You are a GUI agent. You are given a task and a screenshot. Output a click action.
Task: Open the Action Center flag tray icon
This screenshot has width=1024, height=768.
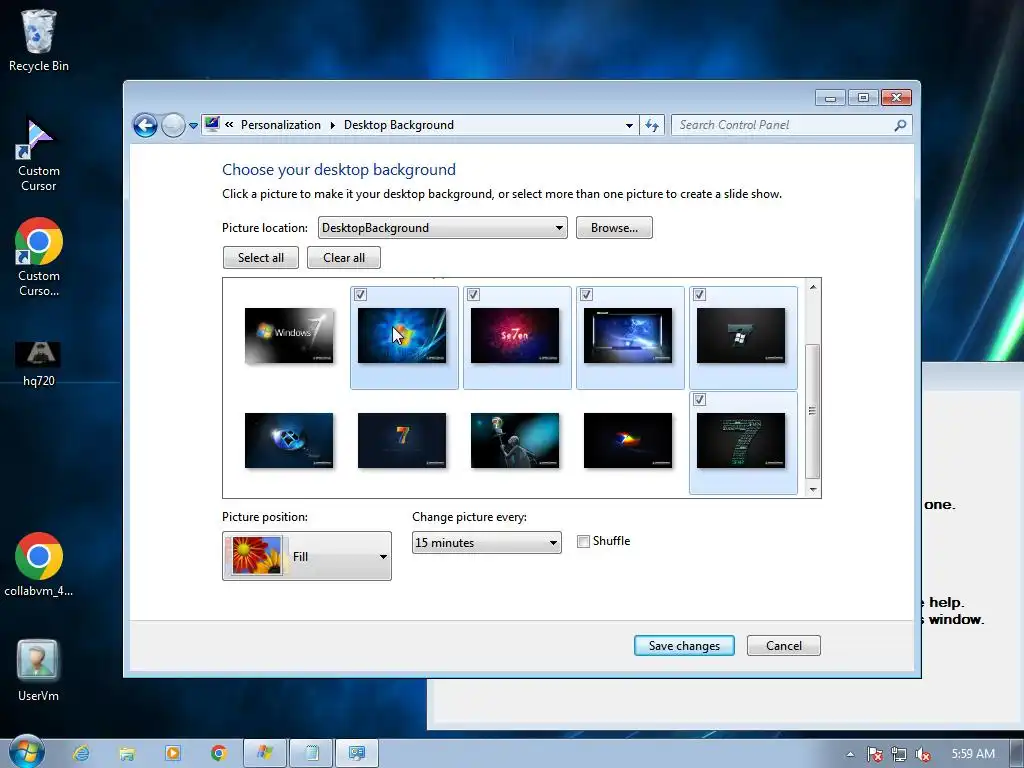coord(874,754)
